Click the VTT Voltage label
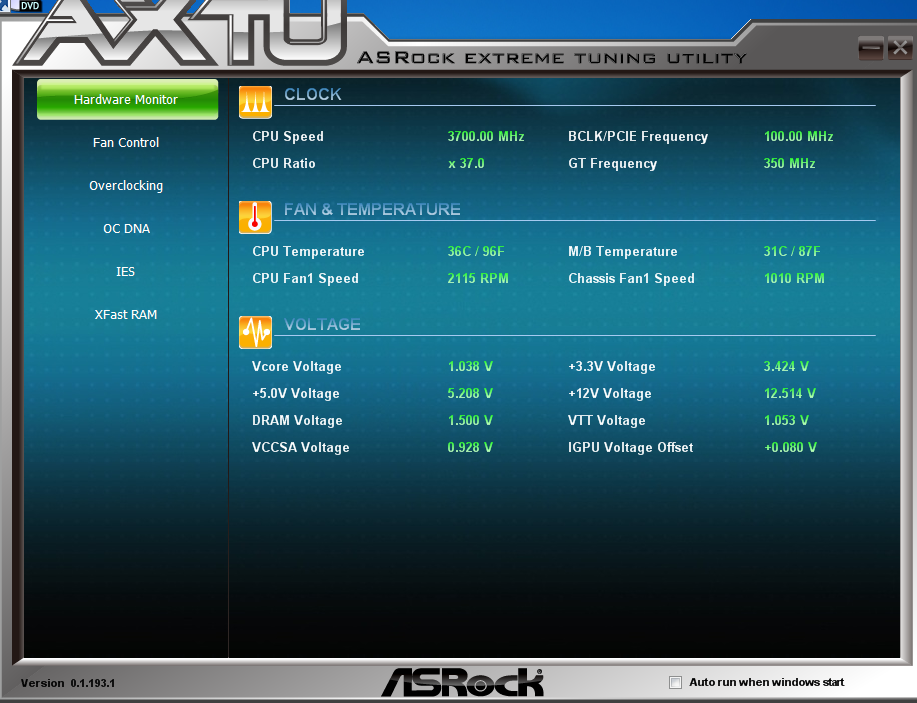The height and width of the screenshot is (703, 917). [606, 420]
